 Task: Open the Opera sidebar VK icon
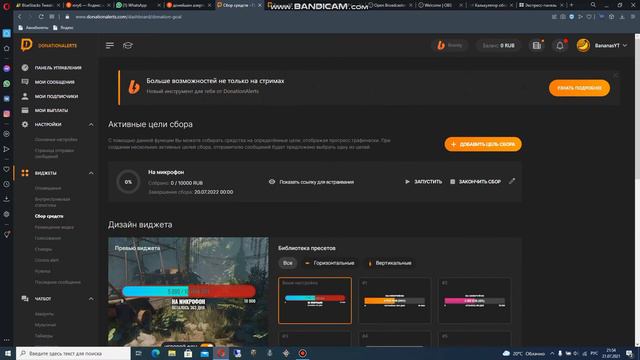pos(7,98)
